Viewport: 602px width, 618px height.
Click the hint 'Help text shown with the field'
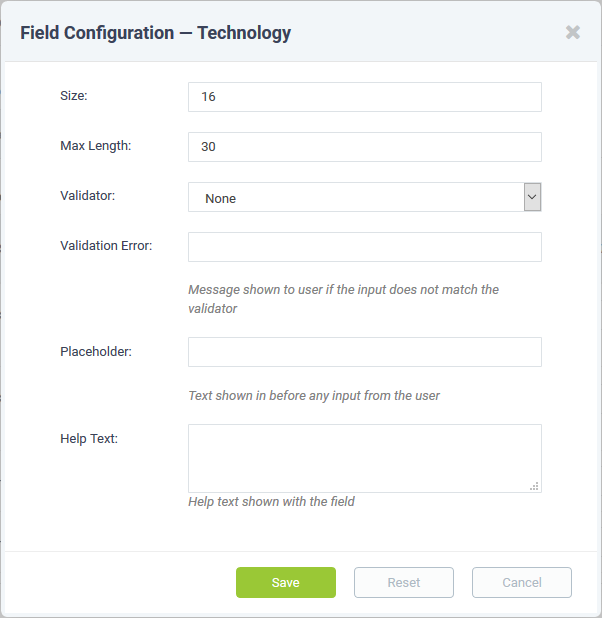tap(271, 502)
